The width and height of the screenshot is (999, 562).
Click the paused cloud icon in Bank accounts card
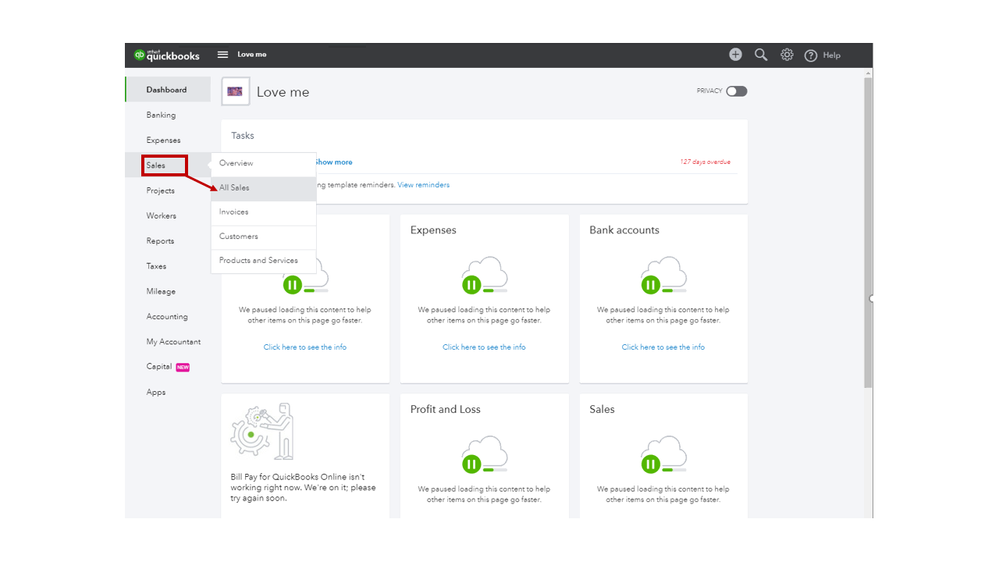[x=663, y=276]
